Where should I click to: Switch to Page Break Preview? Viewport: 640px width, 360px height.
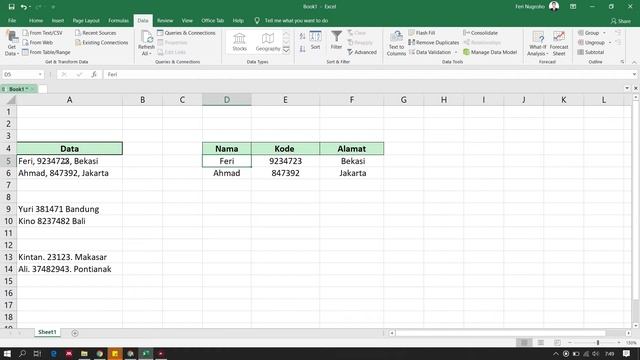[x=557, y=342]
